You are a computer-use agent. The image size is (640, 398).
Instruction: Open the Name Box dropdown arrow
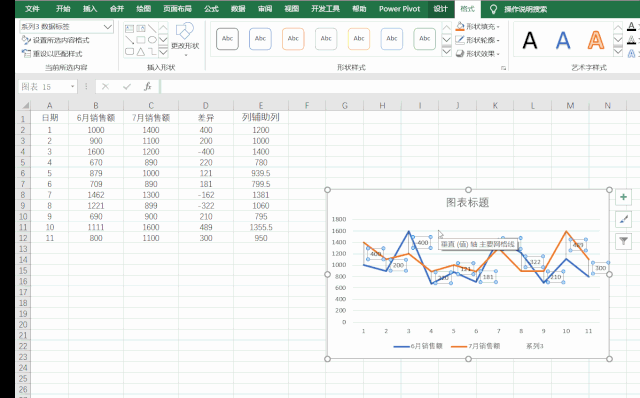click(x=73, y=87)
